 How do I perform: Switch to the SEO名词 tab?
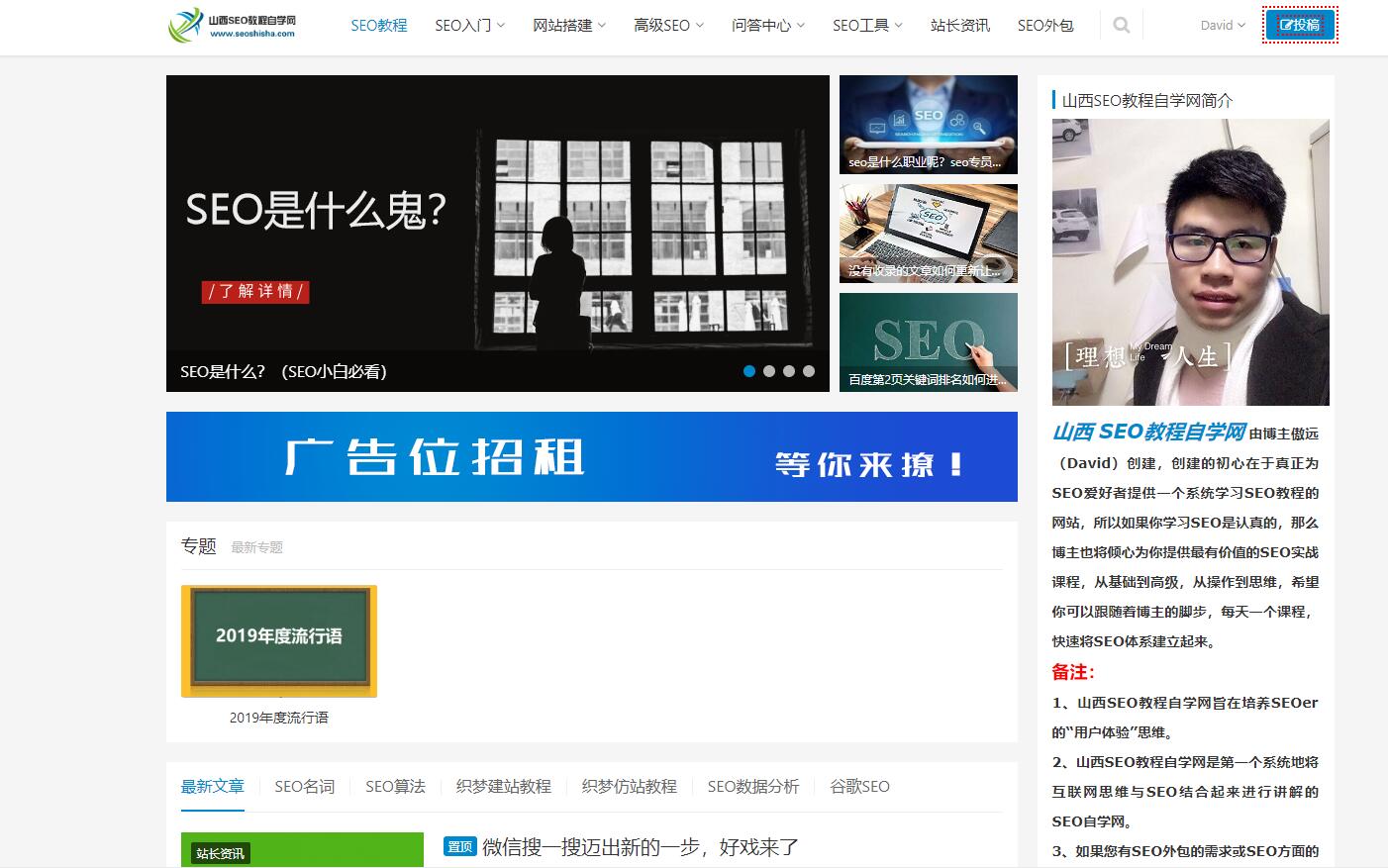[305, 787]
